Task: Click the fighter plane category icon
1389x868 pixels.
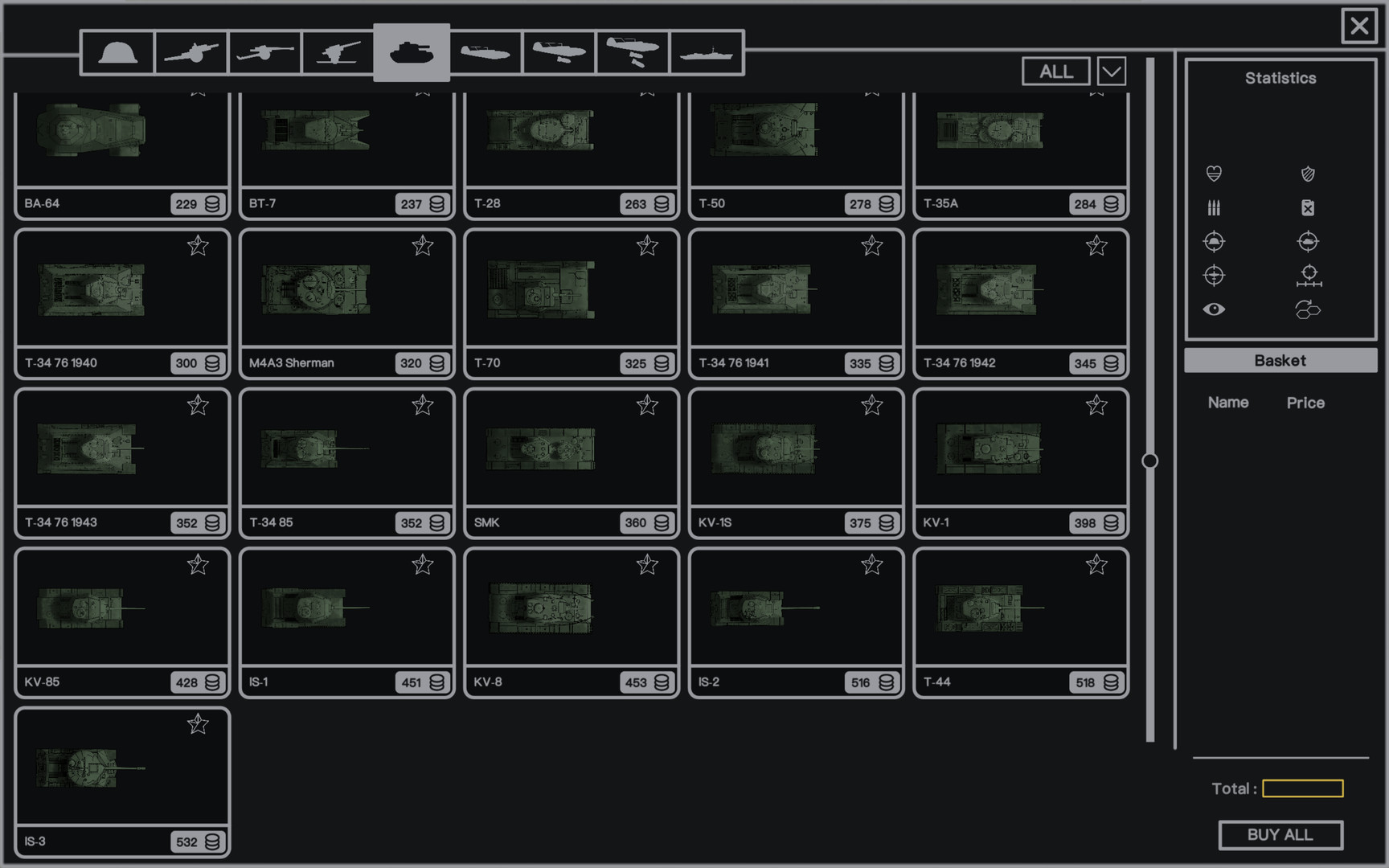Action: point(559,53)
